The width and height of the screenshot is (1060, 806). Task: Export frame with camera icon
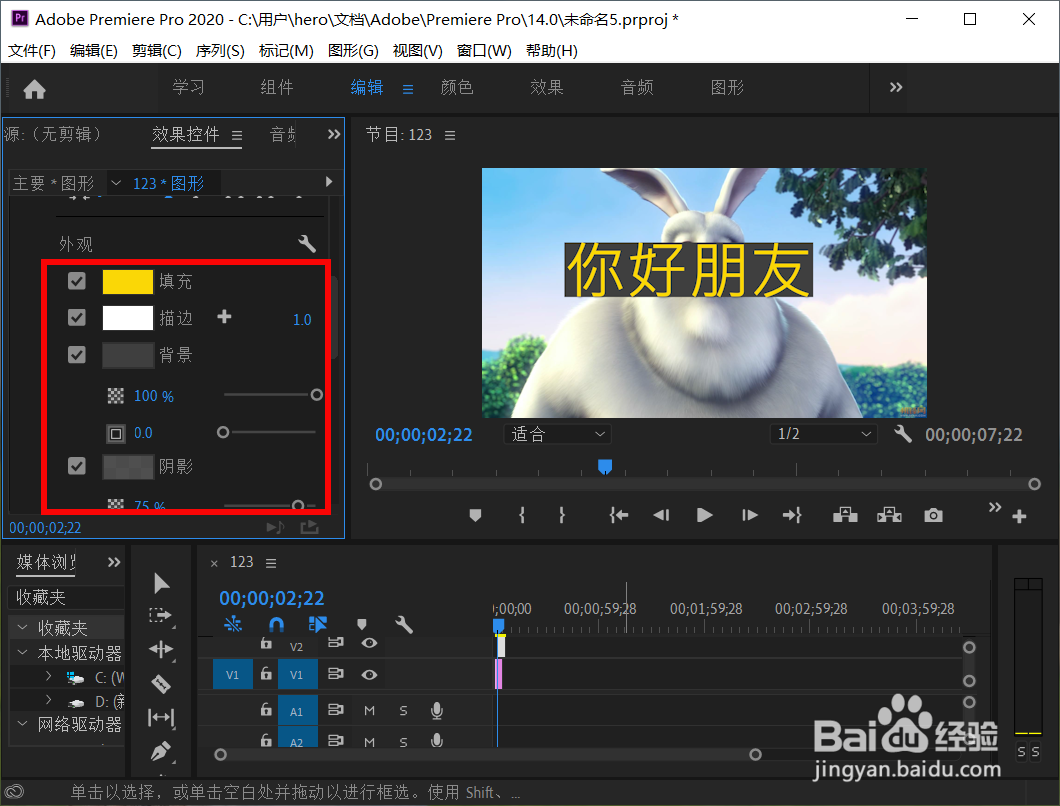tap(933, 515)
